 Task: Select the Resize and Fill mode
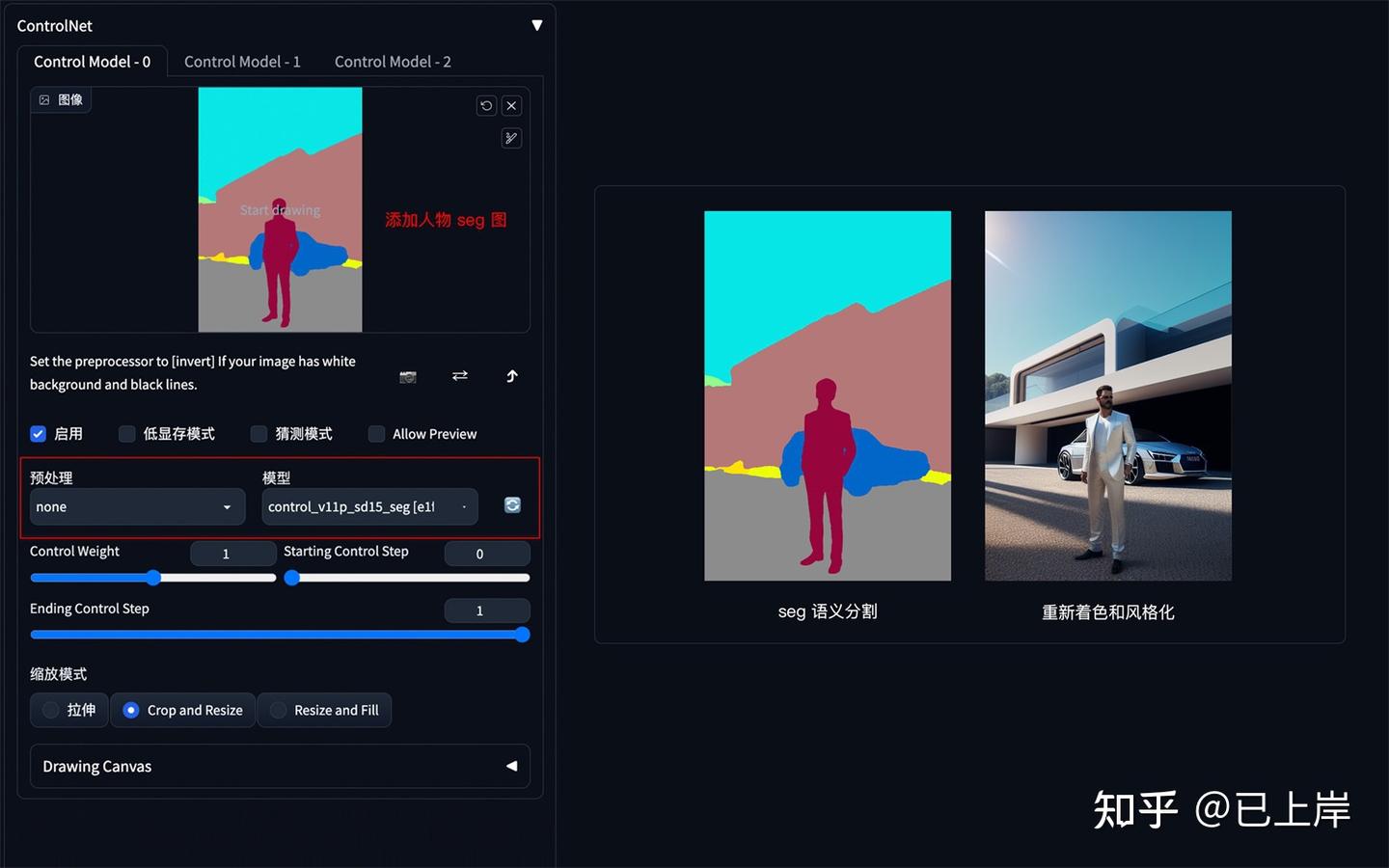coord(324,710)
